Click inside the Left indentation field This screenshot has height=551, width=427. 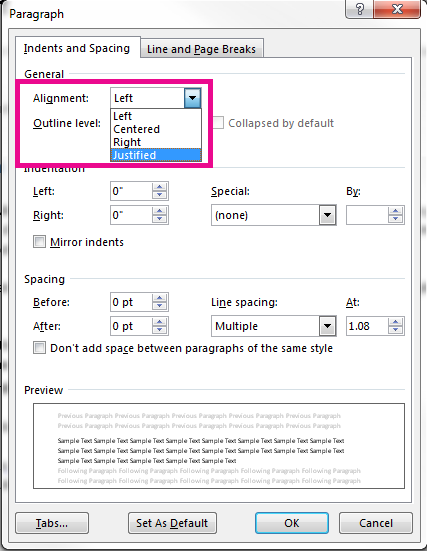pos(131,191)
